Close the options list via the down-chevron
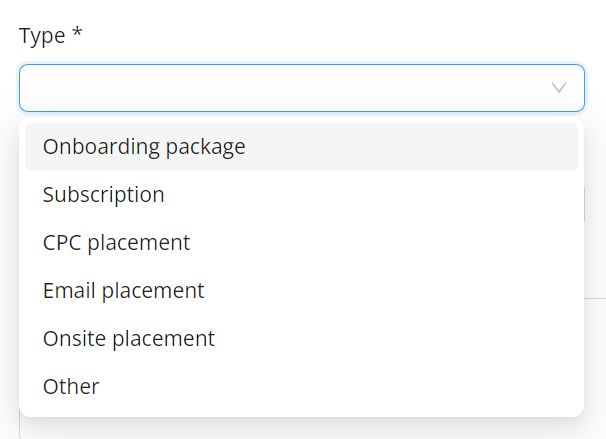This screenshot has height=439, width=606. pos(559,89)
